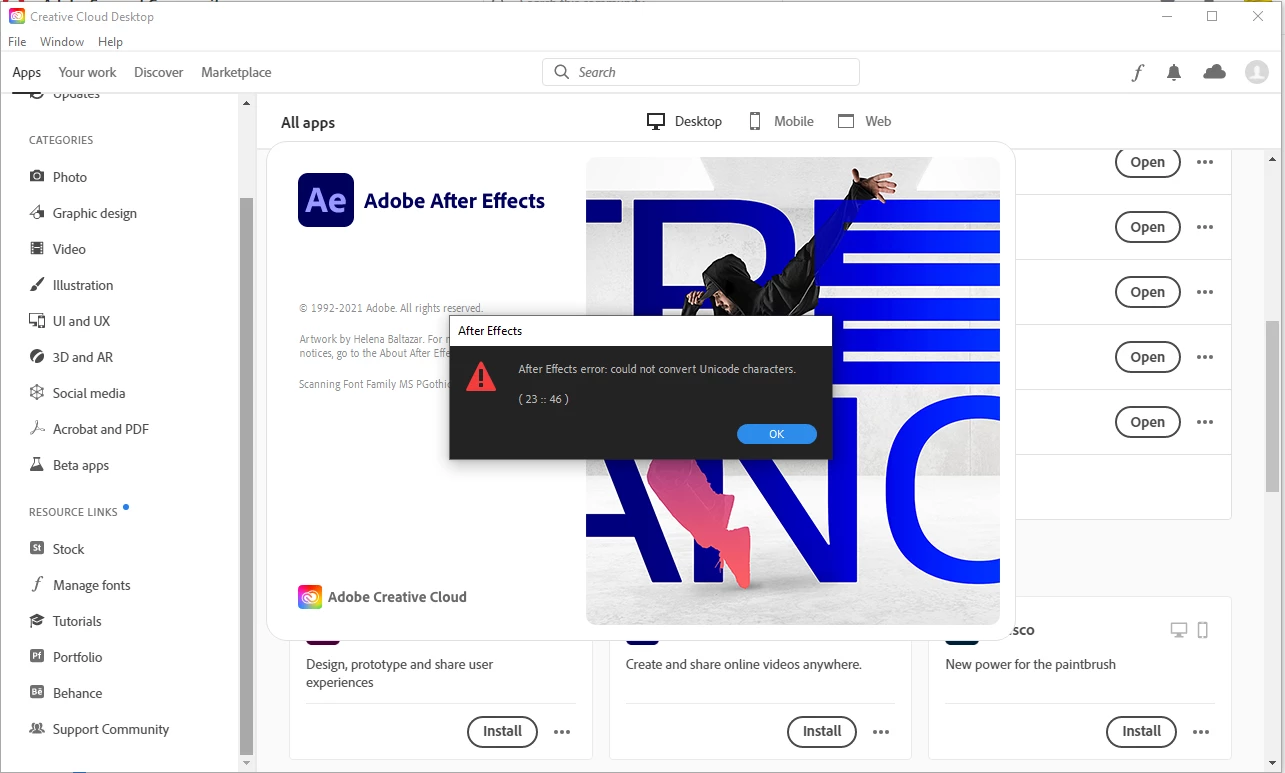Open more options for the online videos card
This screenshot has height=773, width=1285.
click(x=881, y=732)
